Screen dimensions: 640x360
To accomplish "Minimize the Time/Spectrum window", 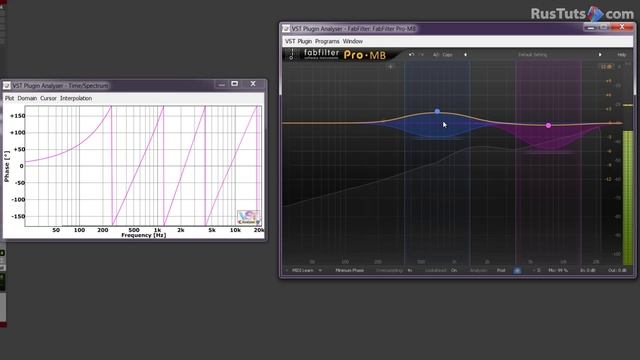I will (222, 84).
